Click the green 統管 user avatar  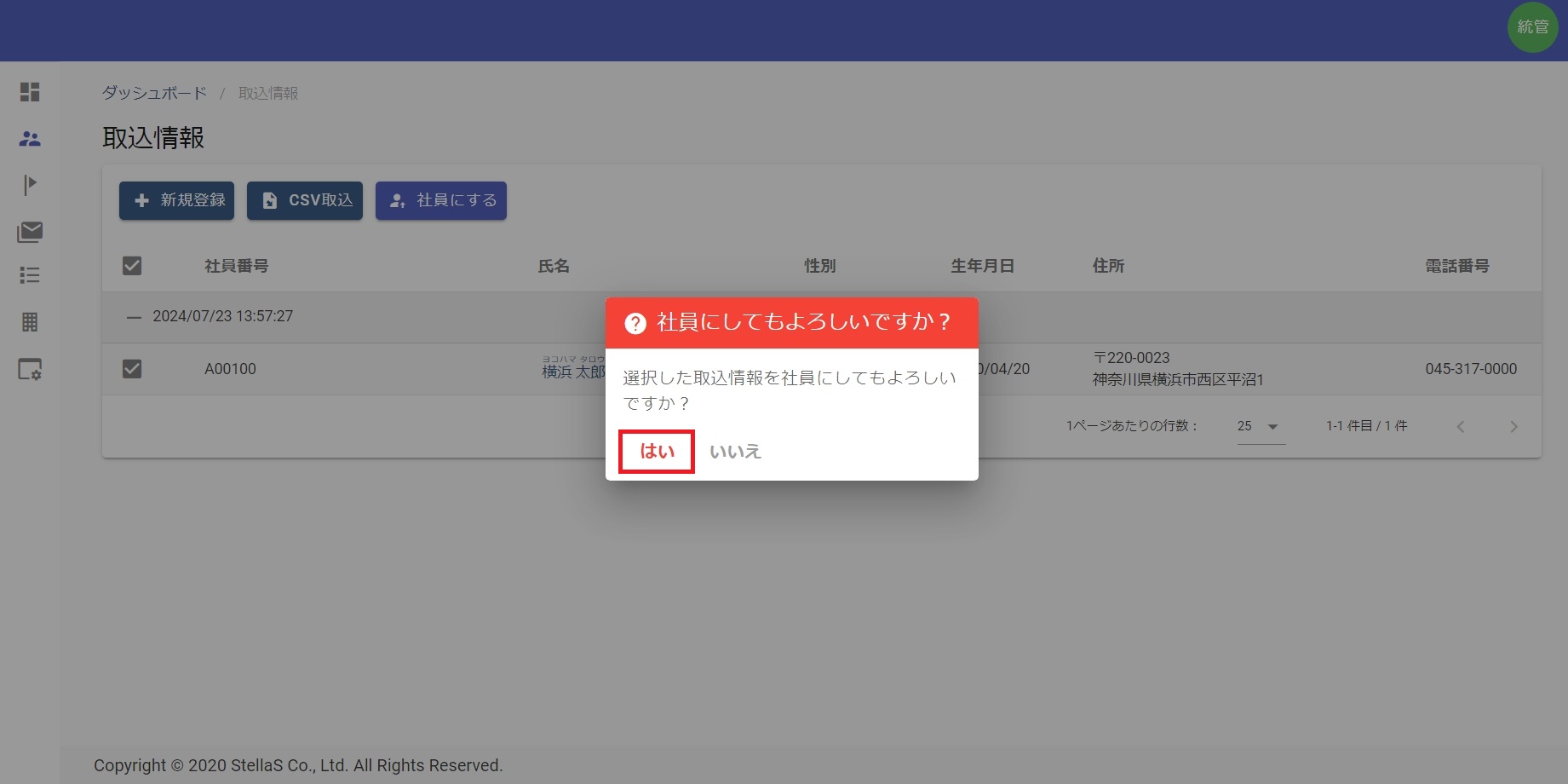[x=1532, y=27]
